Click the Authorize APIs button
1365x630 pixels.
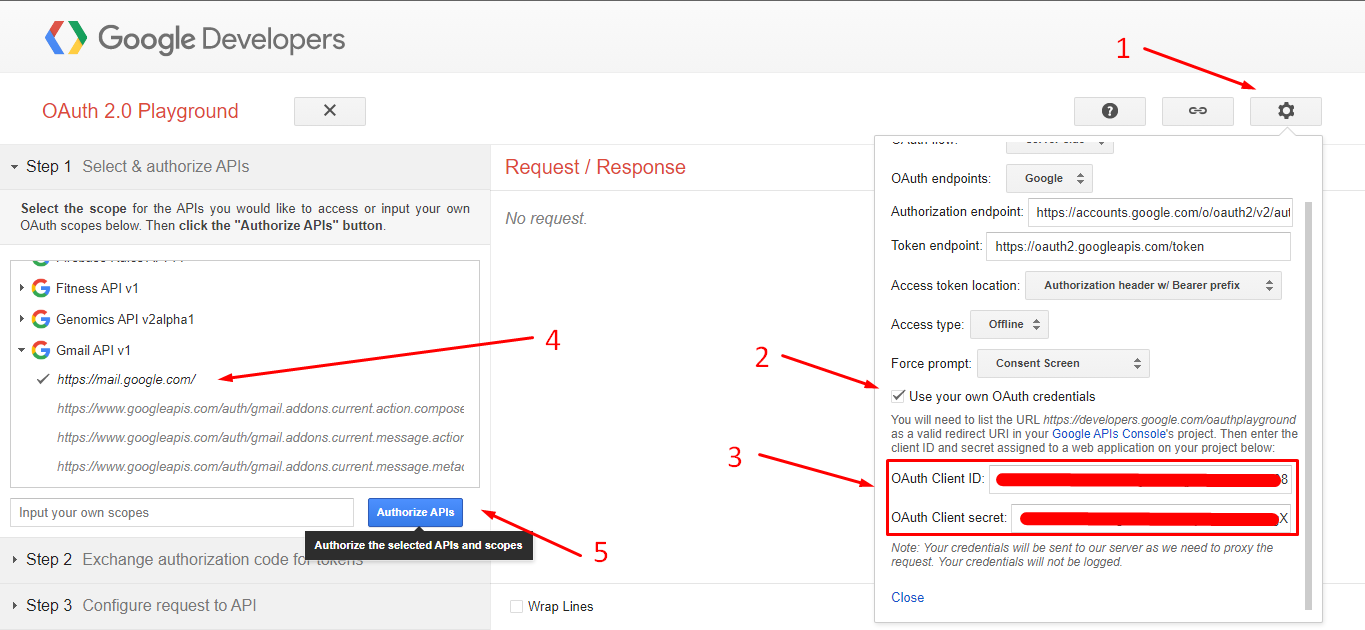tap(414, 512)
